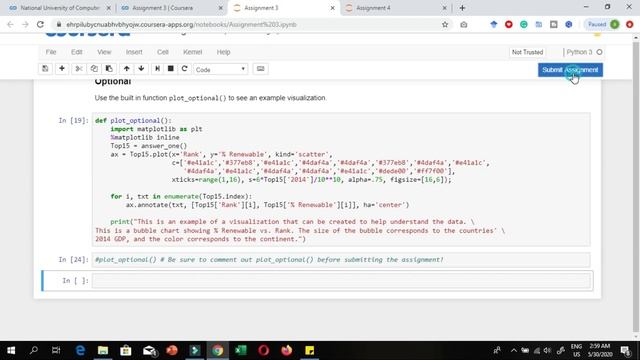Move selected cell down arrow
The height and width of the screenshot is (360, 640).
coord(141,69)
